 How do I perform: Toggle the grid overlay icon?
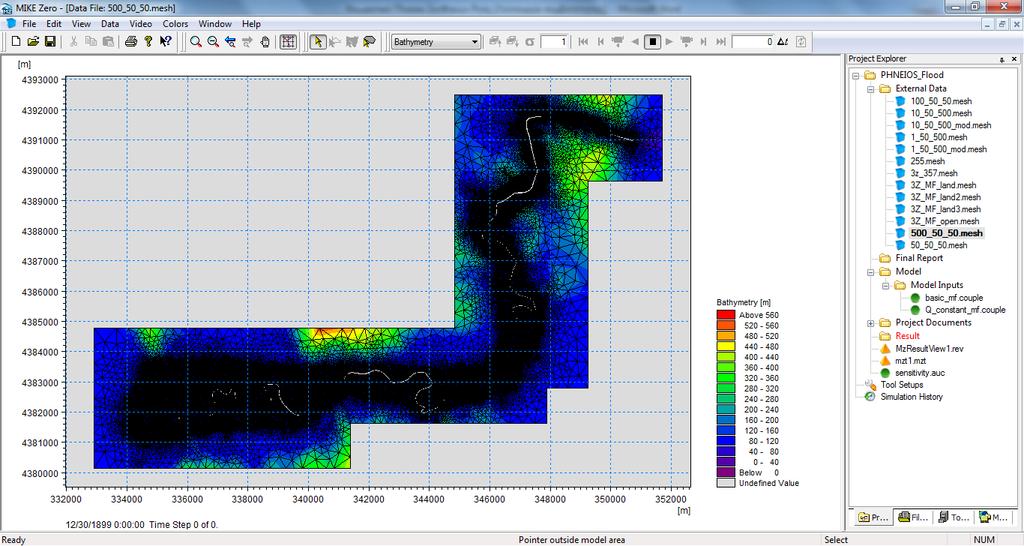[x=288, y=42]
